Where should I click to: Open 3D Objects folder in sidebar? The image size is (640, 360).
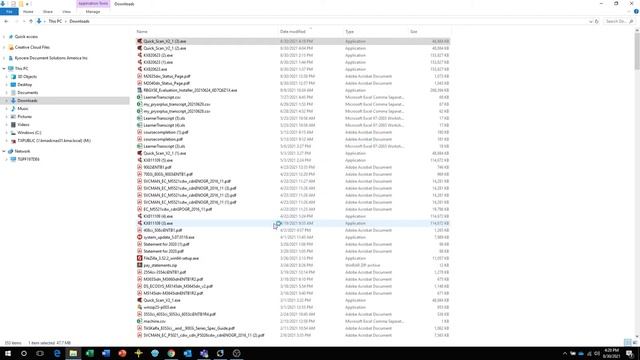coord(27,77)
